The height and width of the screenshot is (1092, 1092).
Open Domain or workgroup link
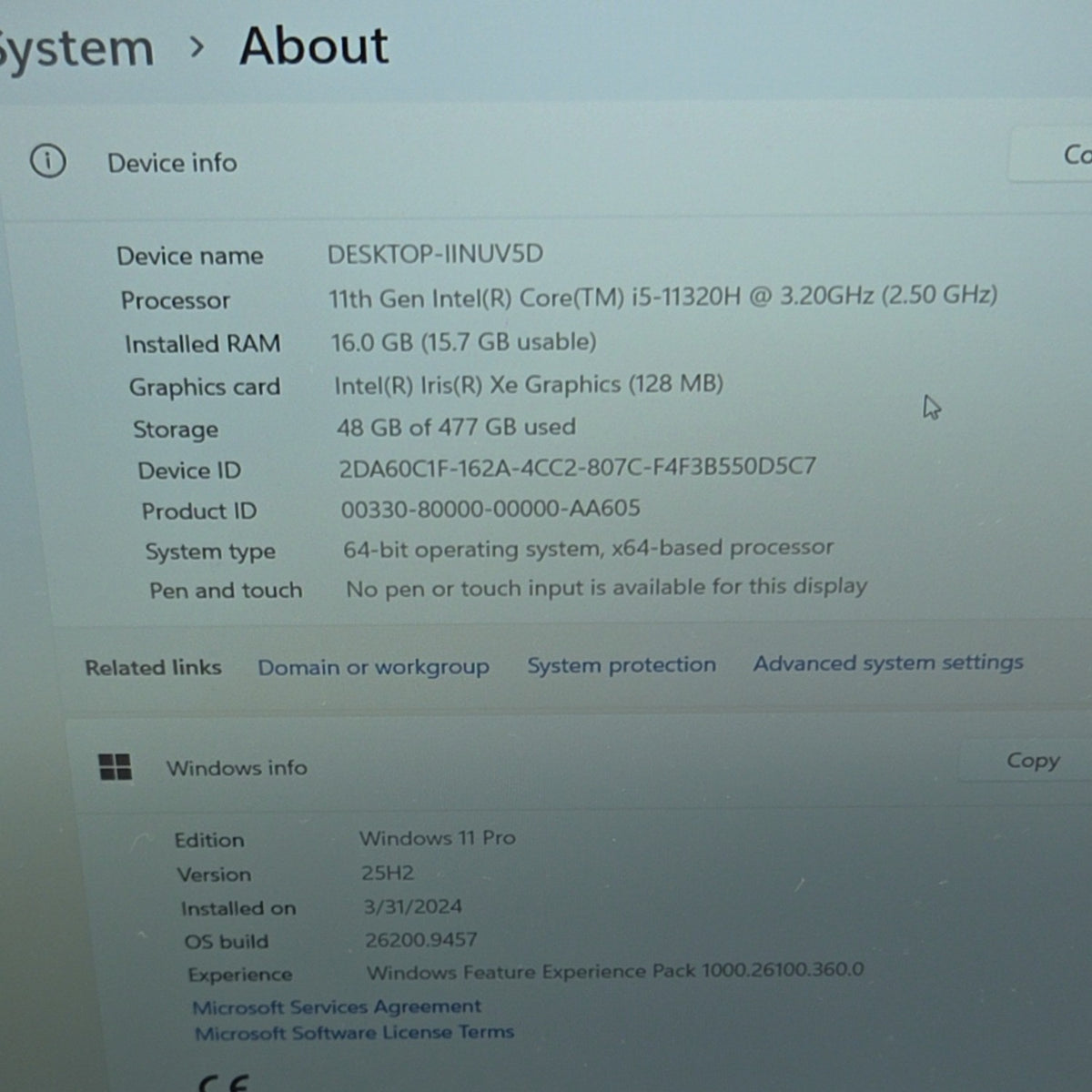(x=373, y=667)
